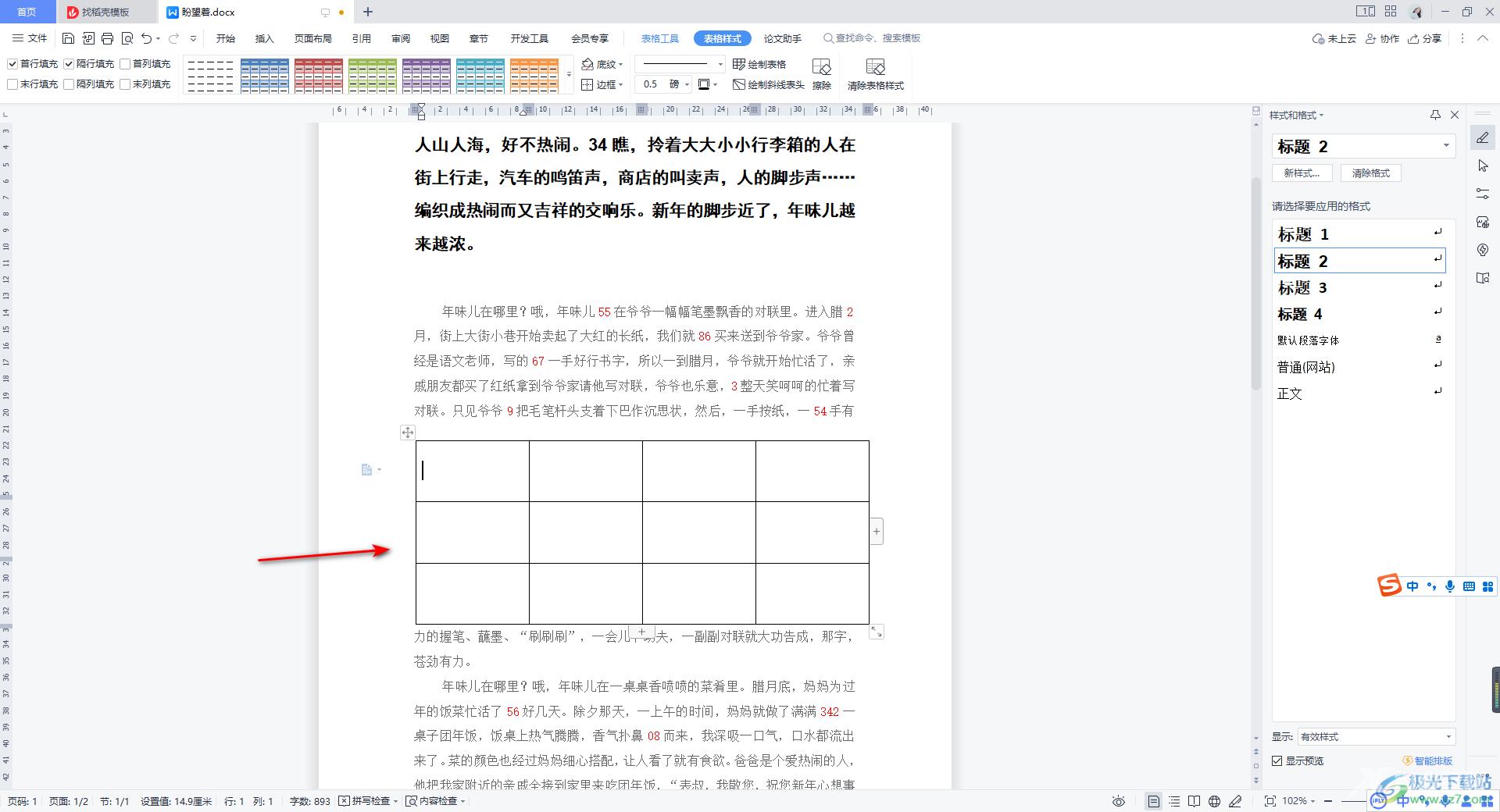The height and width of the screenshot is (812, 1500).
Task: Click the selection arrow icon in sidebar
Action: point(1483,166)
